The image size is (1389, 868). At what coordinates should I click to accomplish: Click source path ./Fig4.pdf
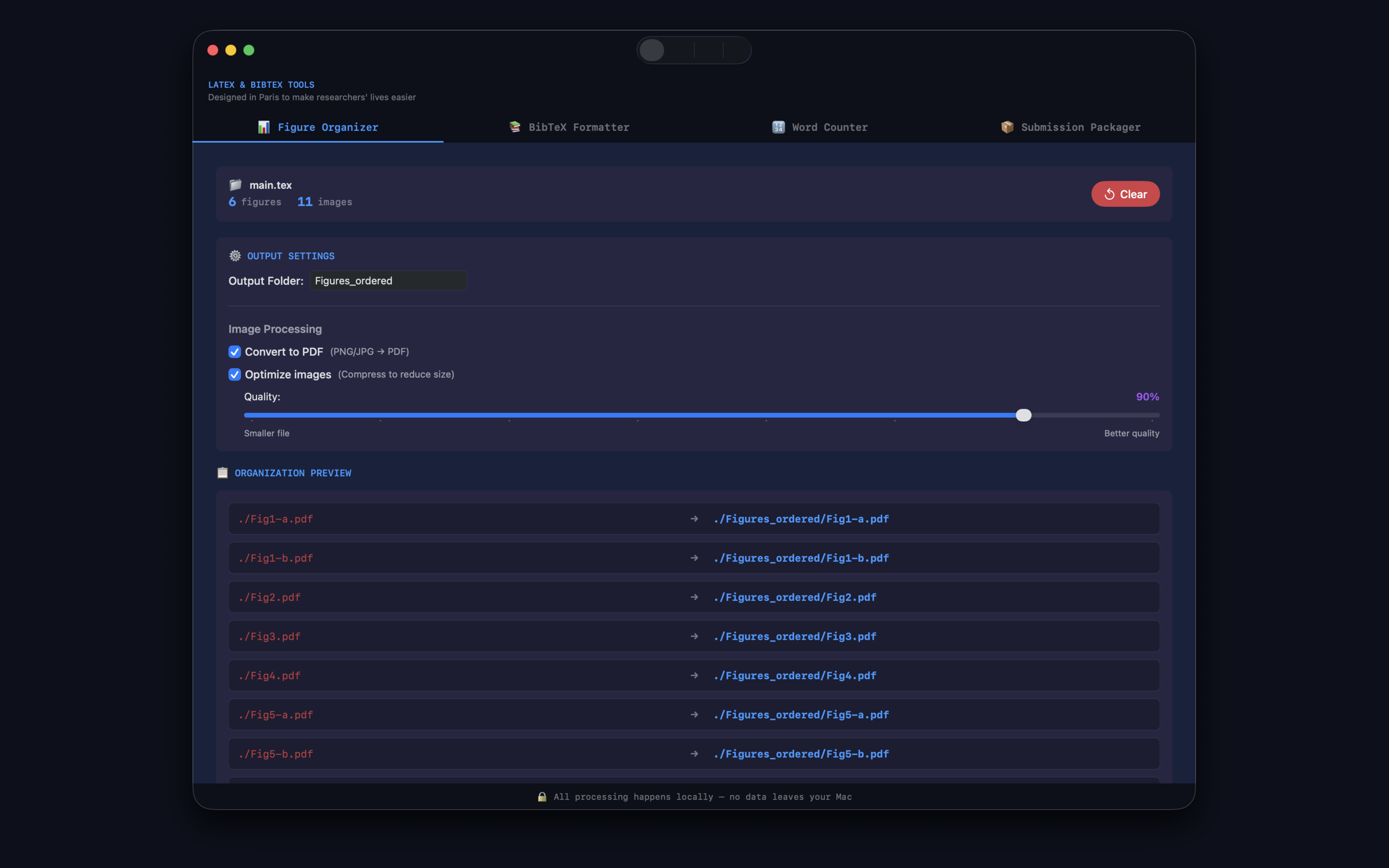[x=269, y=676]
